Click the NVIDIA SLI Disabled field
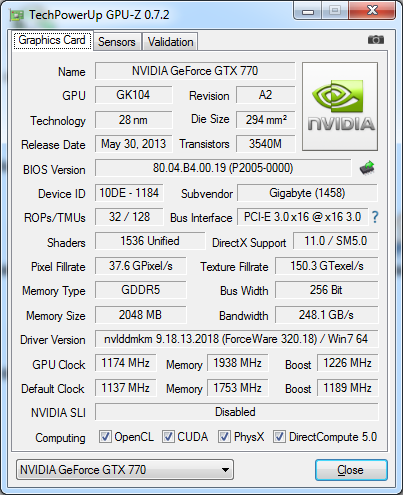403x495 pixels. (237, 412)
